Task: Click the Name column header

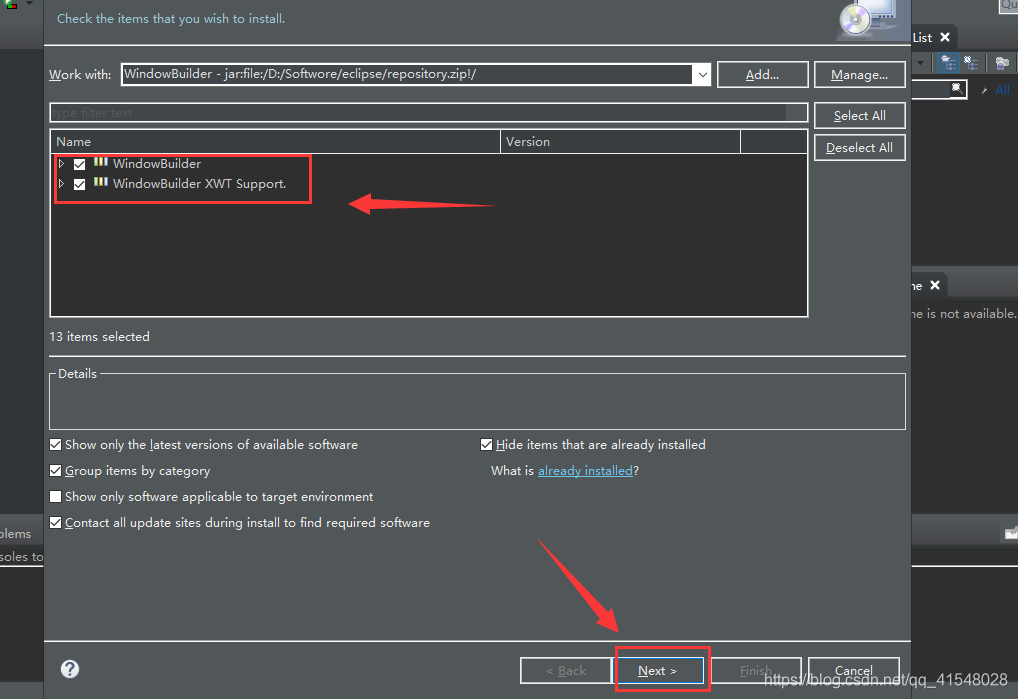Action: [275, 141]
